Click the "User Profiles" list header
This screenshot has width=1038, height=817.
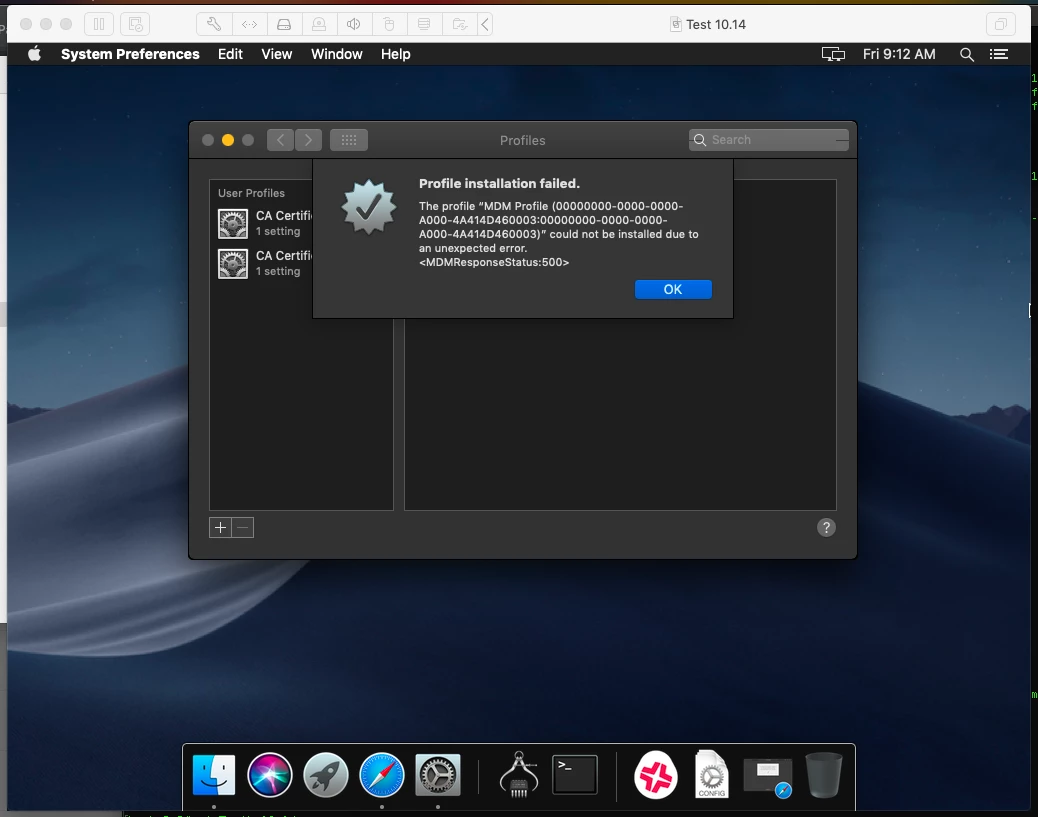click(252, 193)
